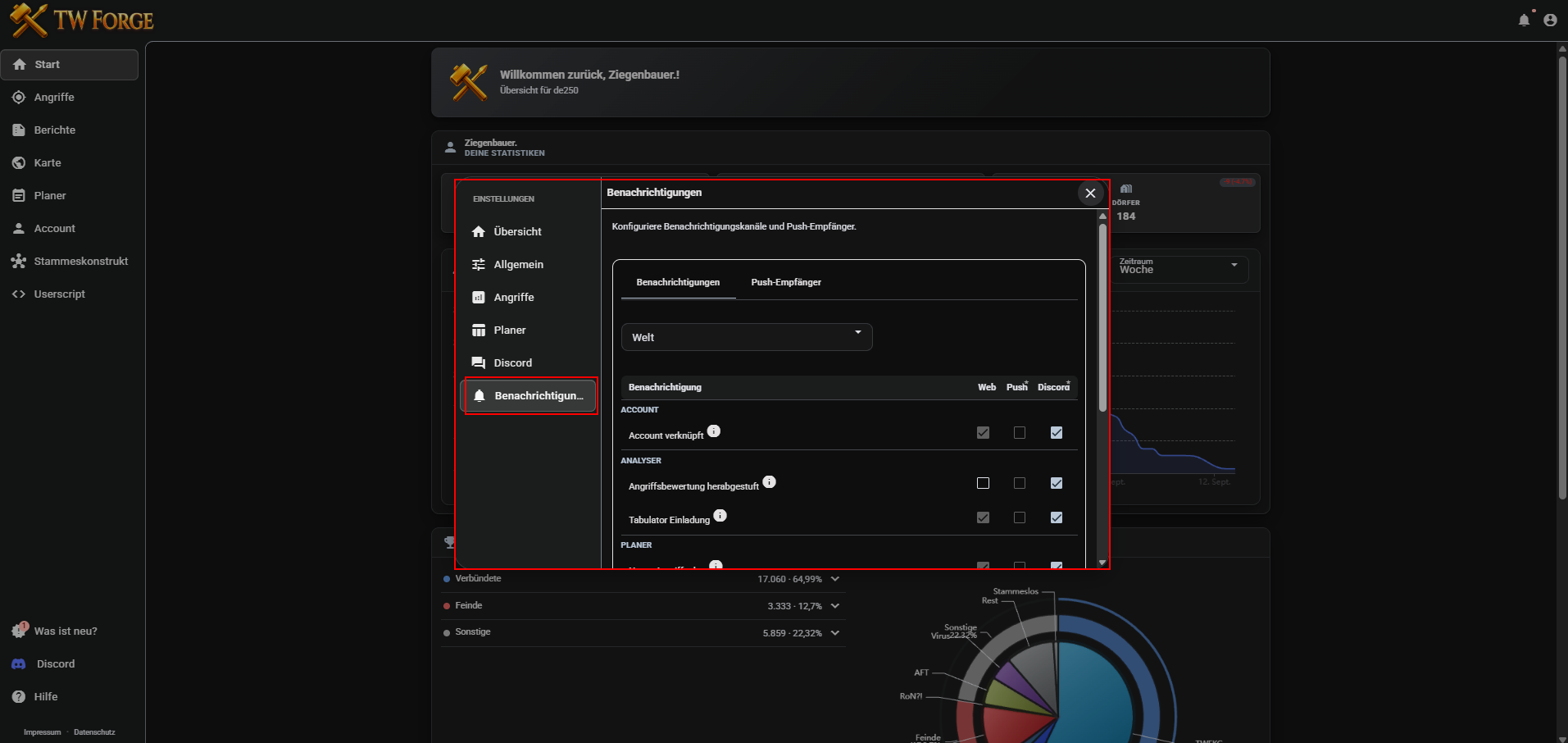Viewport: 1568px width, 743px height.
Task: Toggle Push checkbox for 'Account verknüpft'
Action: coord(1020,433)
